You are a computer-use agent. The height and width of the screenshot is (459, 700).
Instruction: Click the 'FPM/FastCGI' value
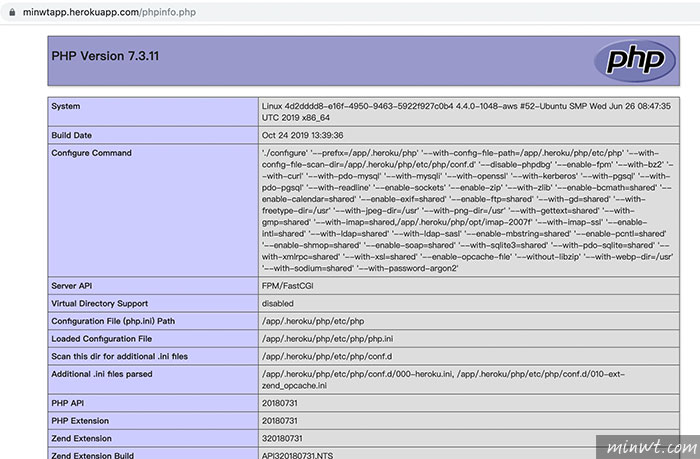(x=288, y=286)
